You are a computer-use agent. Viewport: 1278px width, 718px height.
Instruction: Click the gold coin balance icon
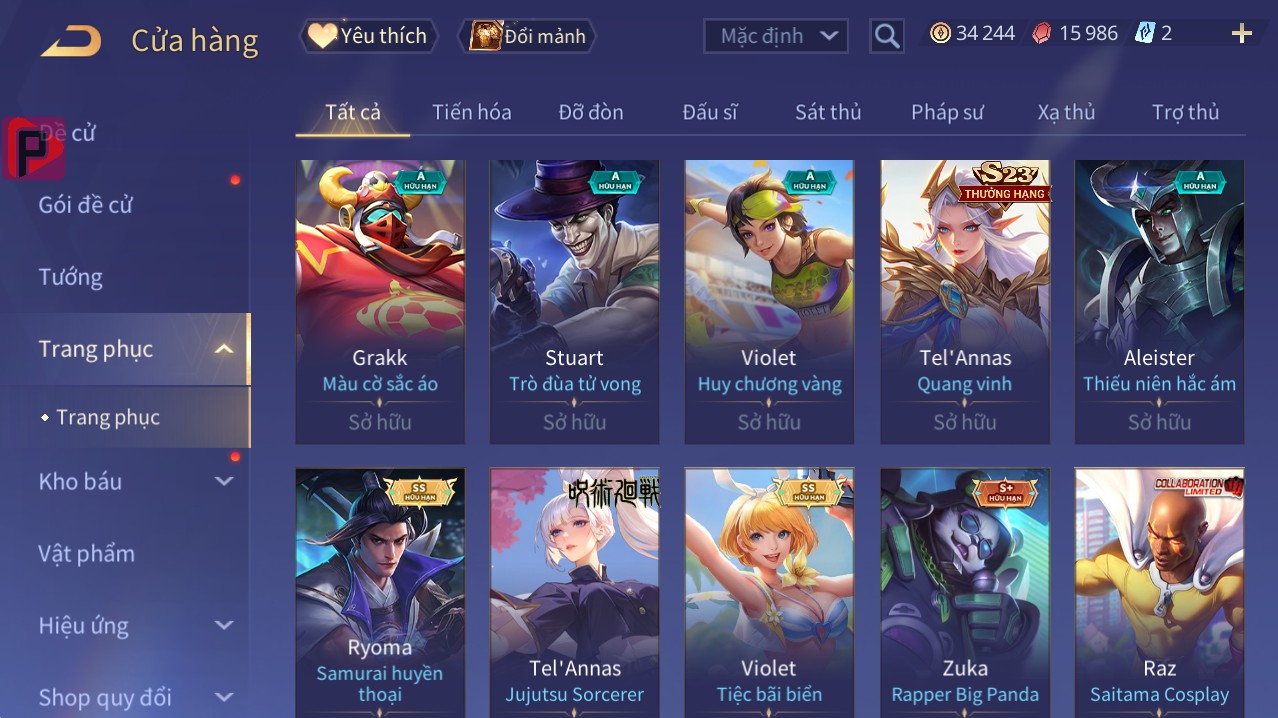(940, 33)
